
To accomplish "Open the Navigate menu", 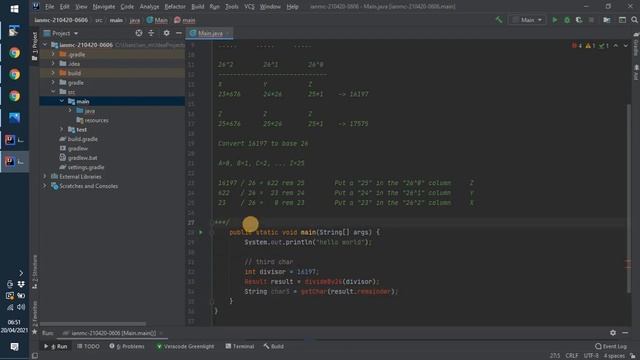I will [104, 7].
